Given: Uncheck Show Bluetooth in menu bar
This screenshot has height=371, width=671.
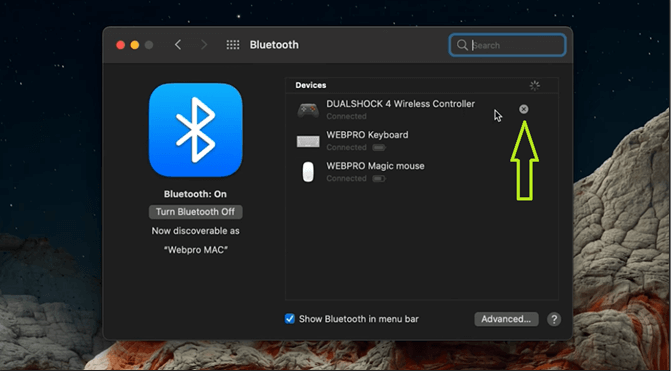Looking at the screenshot, I should click(290, 319).
